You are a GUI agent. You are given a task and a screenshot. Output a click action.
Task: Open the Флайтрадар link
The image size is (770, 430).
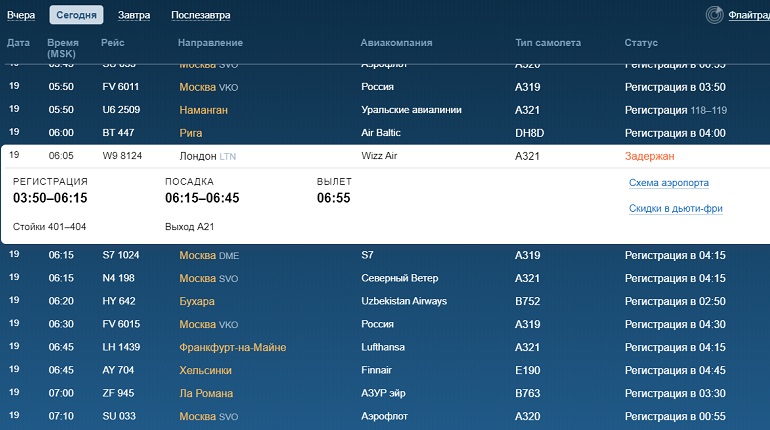[749, 15]
